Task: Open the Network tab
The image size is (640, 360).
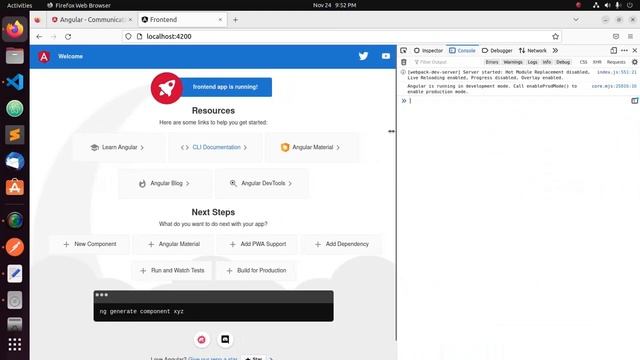Action: tap(532, 50)
